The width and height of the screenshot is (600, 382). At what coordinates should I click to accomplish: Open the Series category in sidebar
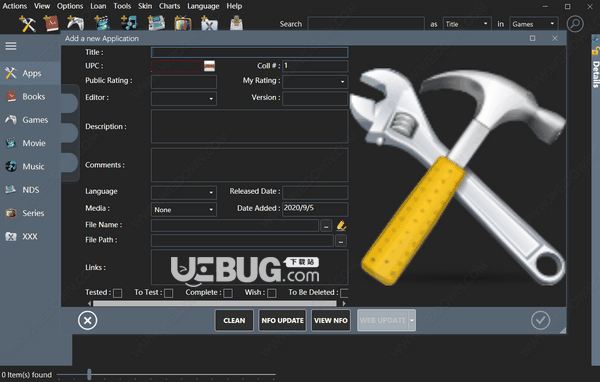click(x=30, y=213)
